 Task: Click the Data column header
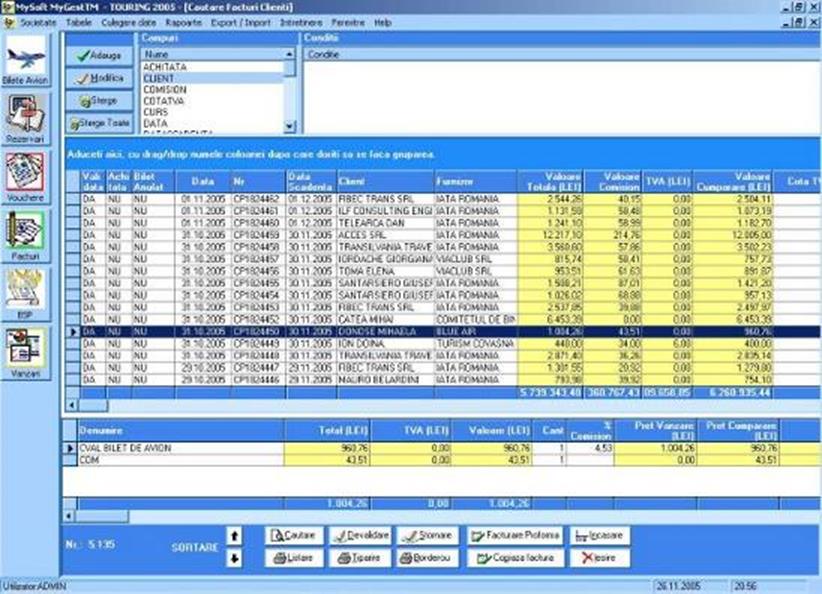[203, 181]
